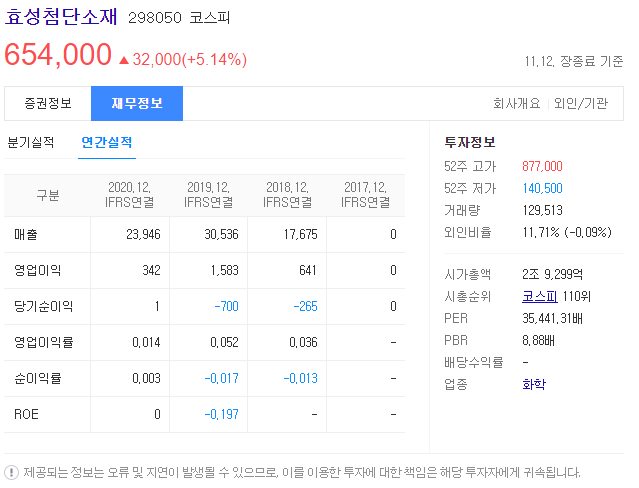The width and height of the screenshot is (639, 488).
Task: Click the price increase triangle icon
Action: coord(124,60)
